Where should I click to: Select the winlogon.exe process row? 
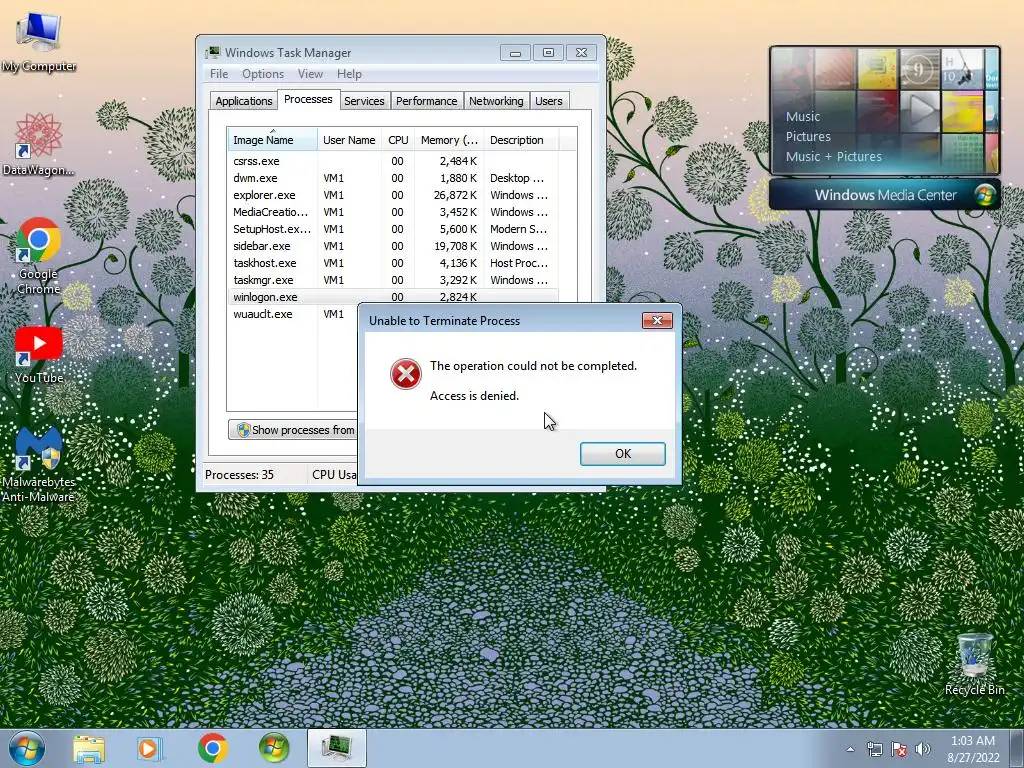coord(393,296)
